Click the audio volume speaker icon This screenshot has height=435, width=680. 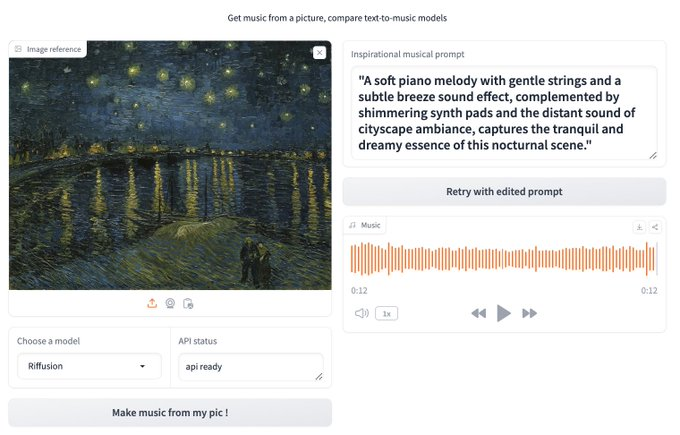361,313
